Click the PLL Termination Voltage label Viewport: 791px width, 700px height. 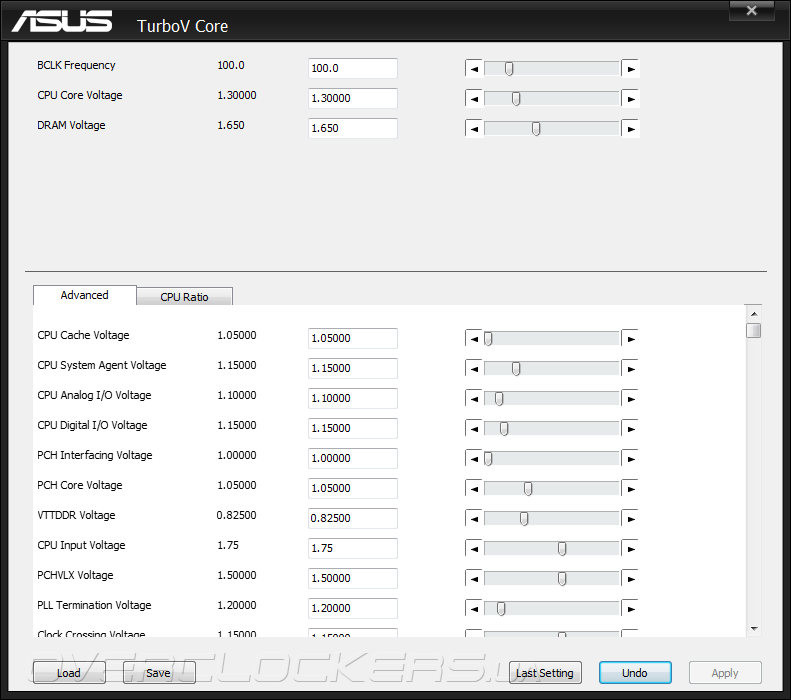coord(94,605)
